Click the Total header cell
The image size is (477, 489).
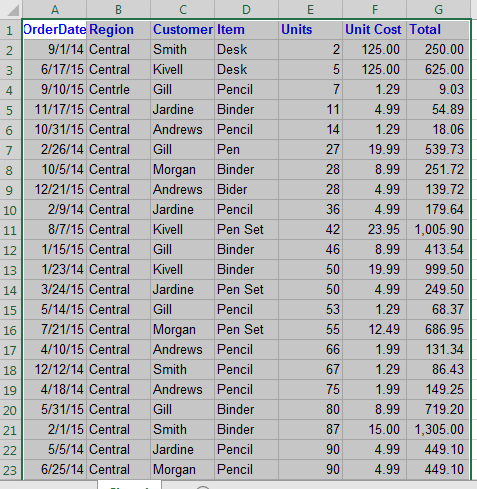click(x=438, y=30)
